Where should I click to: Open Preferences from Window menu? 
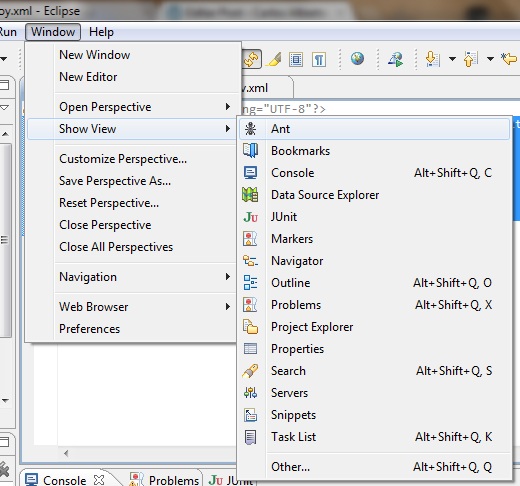[x=133, y=329]
